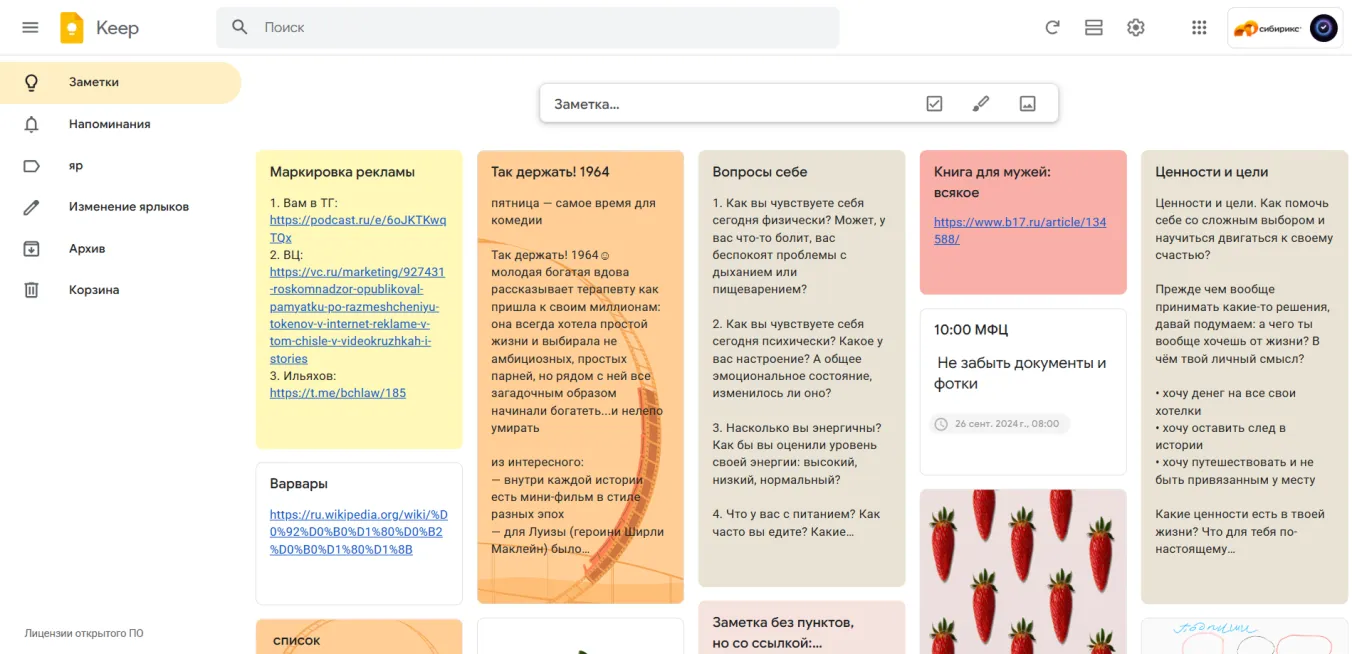The width and height of the screenshot is (1352, 654).
Task: Click the search magnifier icon
Action: pos(240,27)
